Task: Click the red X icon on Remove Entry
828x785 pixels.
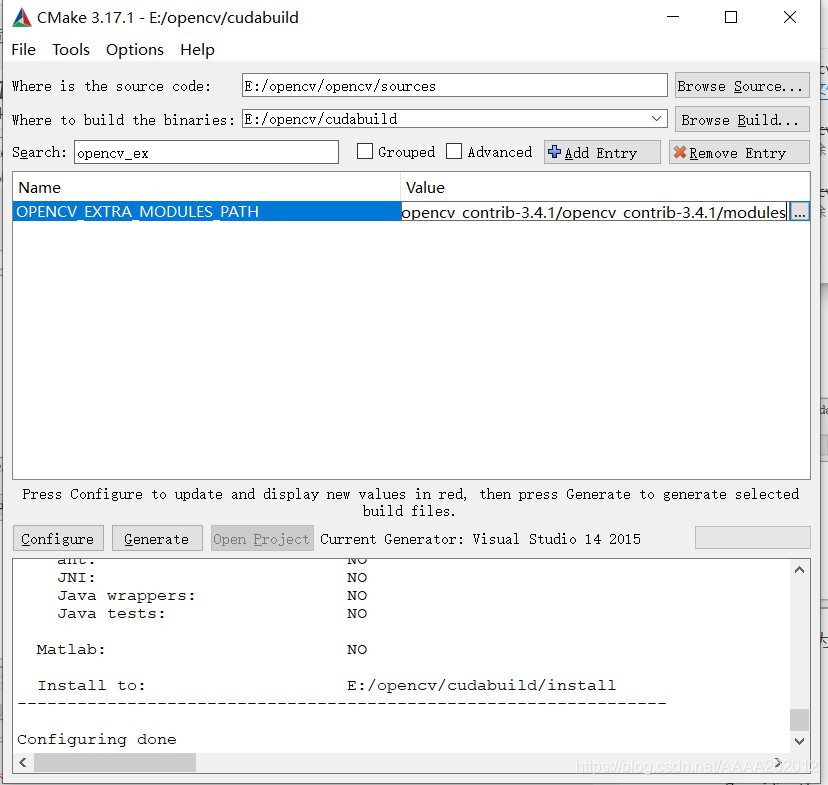Action: point(680,152)
